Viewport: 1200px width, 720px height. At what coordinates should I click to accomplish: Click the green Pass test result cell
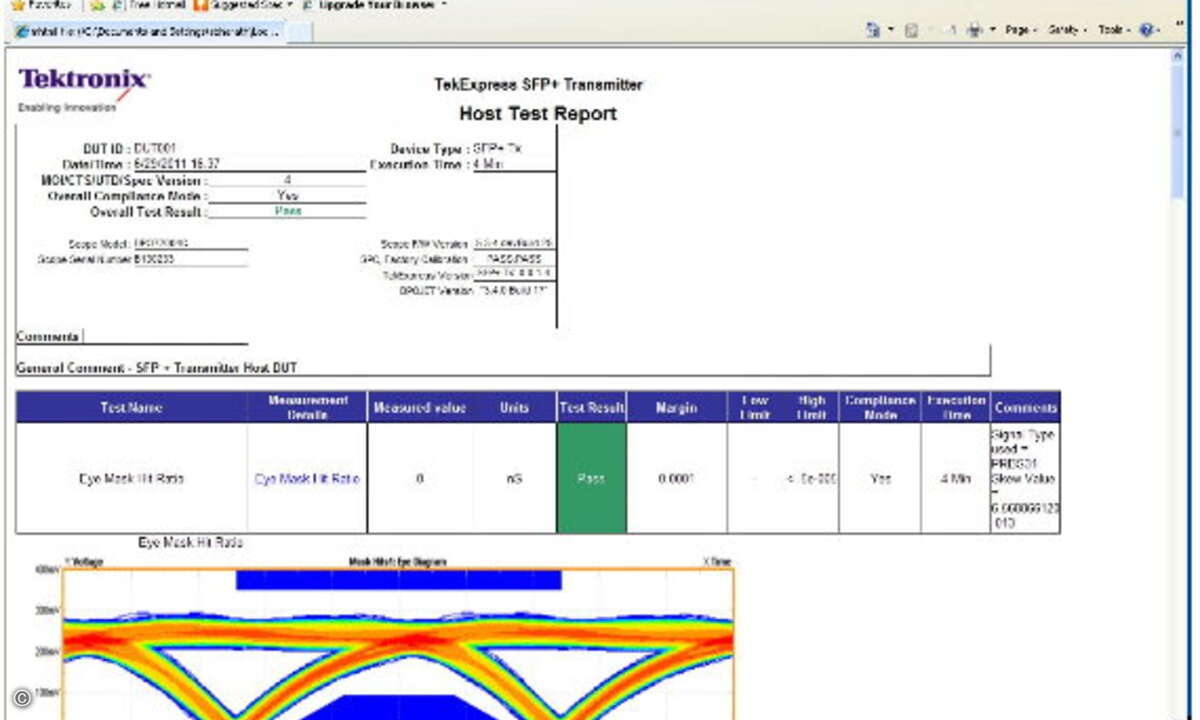coord(591,478)
